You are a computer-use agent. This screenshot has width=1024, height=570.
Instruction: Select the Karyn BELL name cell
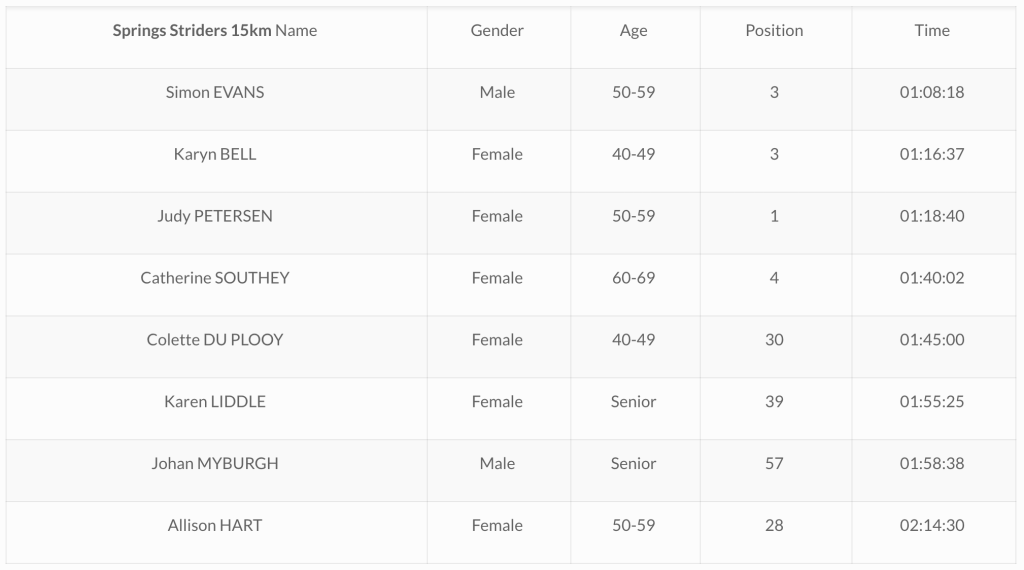pyautogui.click(x=215, y=154)
